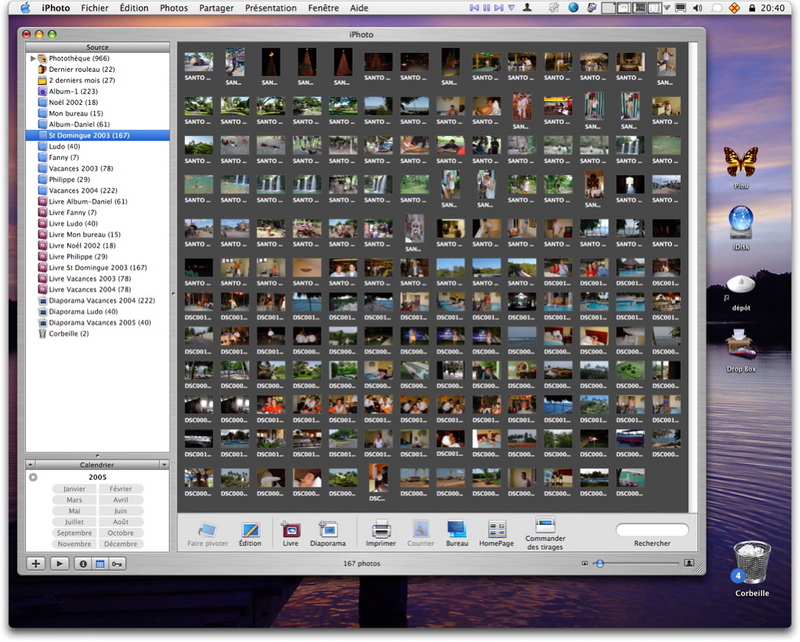Image resolution: width=800 pixels, height=642 pixels.
Task: Click the volume icon in menu bar
Action: coord(698,8)
